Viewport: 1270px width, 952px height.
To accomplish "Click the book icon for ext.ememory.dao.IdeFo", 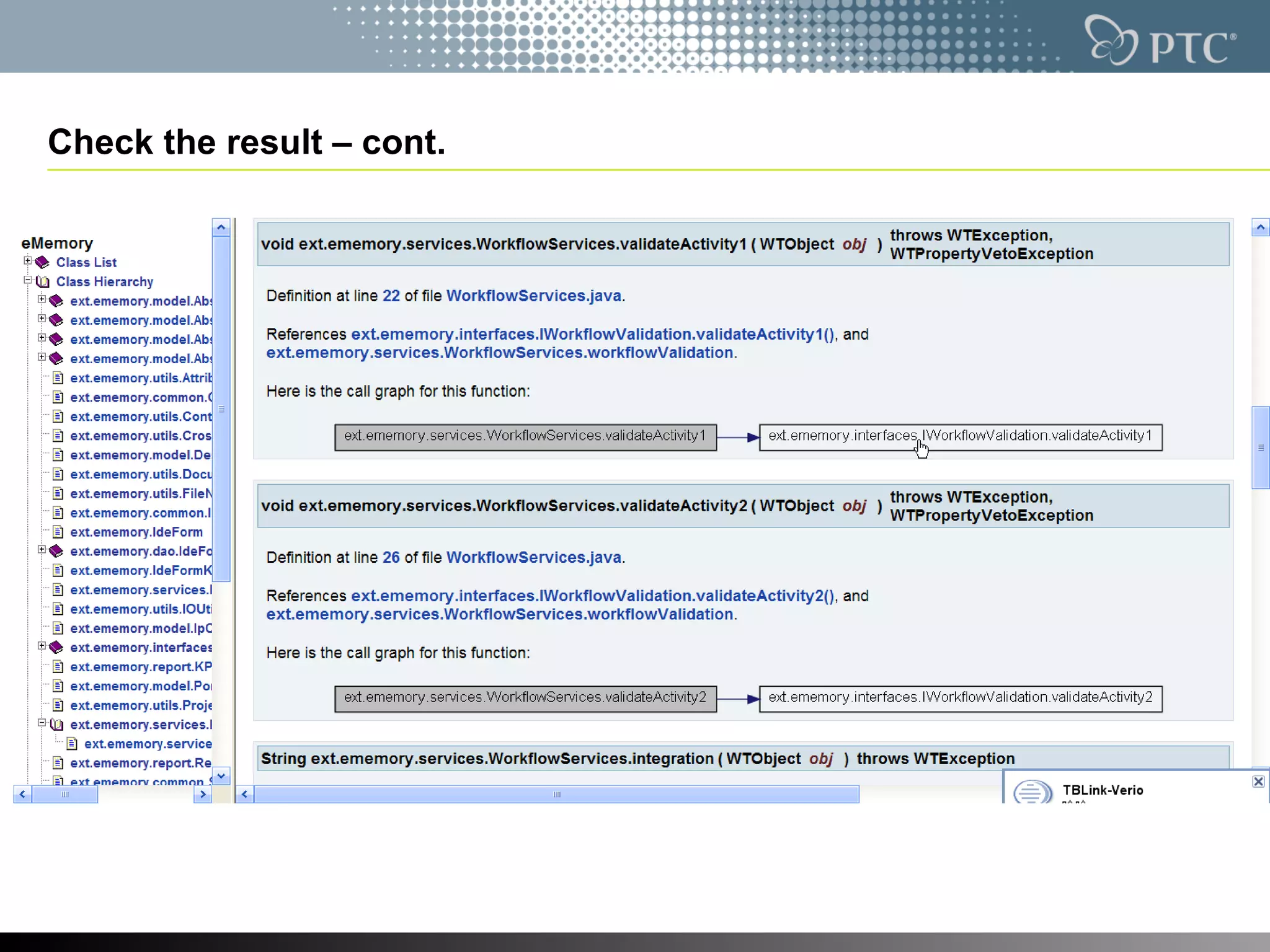I will [x=56, y=551].
